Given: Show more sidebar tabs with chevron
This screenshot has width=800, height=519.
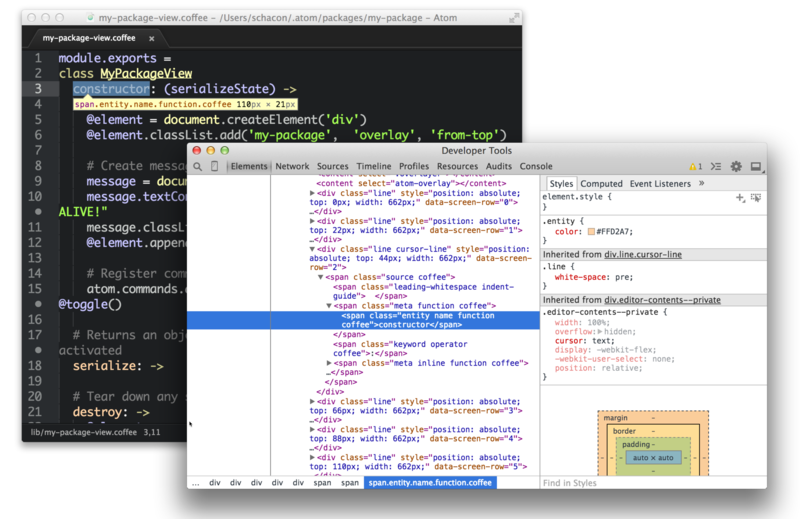Looking at the screenshot, I should pos(701,184).
